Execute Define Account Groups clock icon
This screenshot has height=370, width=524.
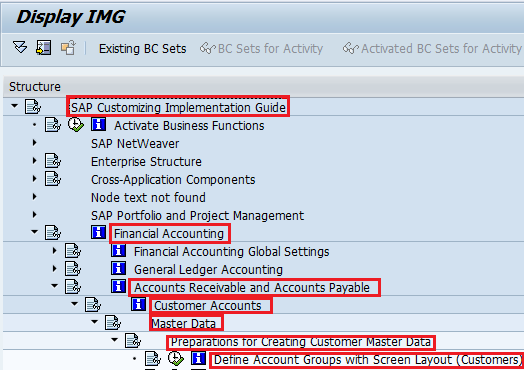(x=176, y=359)
